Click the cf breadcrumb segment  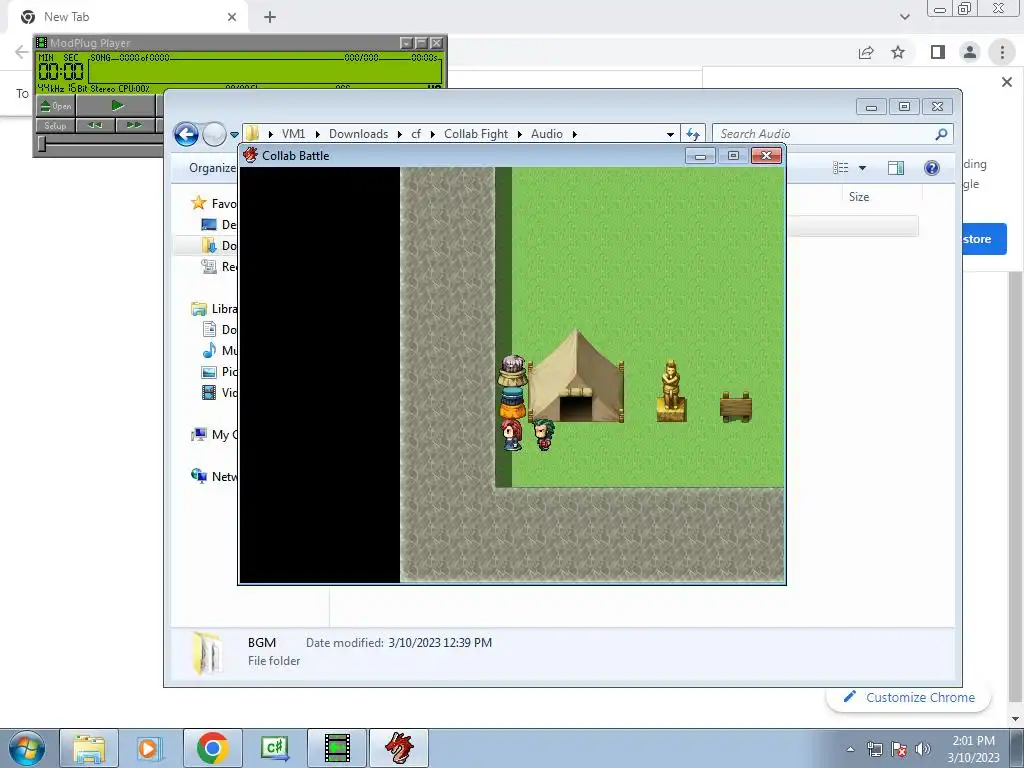point(416,134)
